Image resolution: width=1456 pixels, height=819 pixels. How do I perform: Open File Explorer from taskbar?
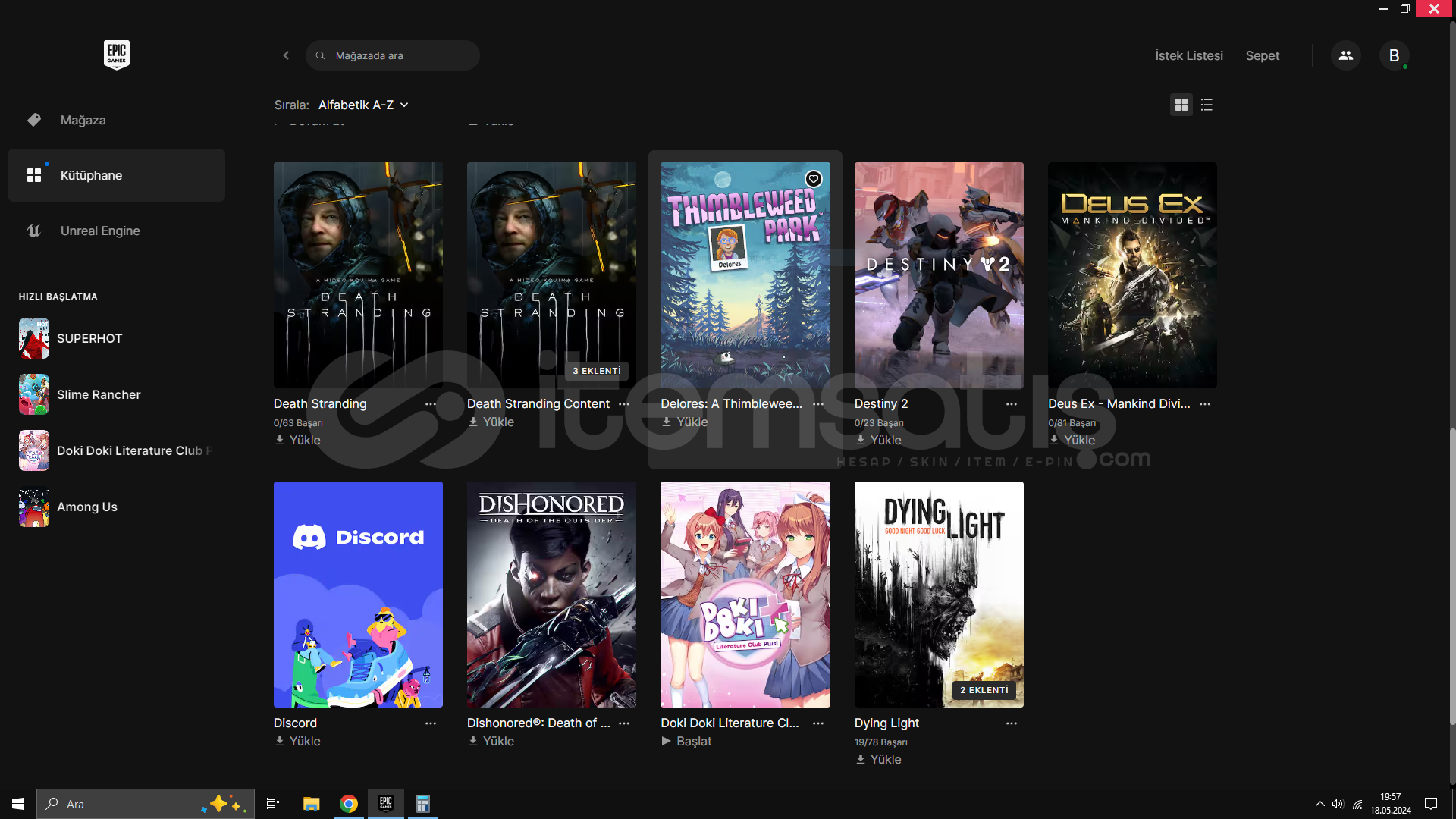coord(311,804)
